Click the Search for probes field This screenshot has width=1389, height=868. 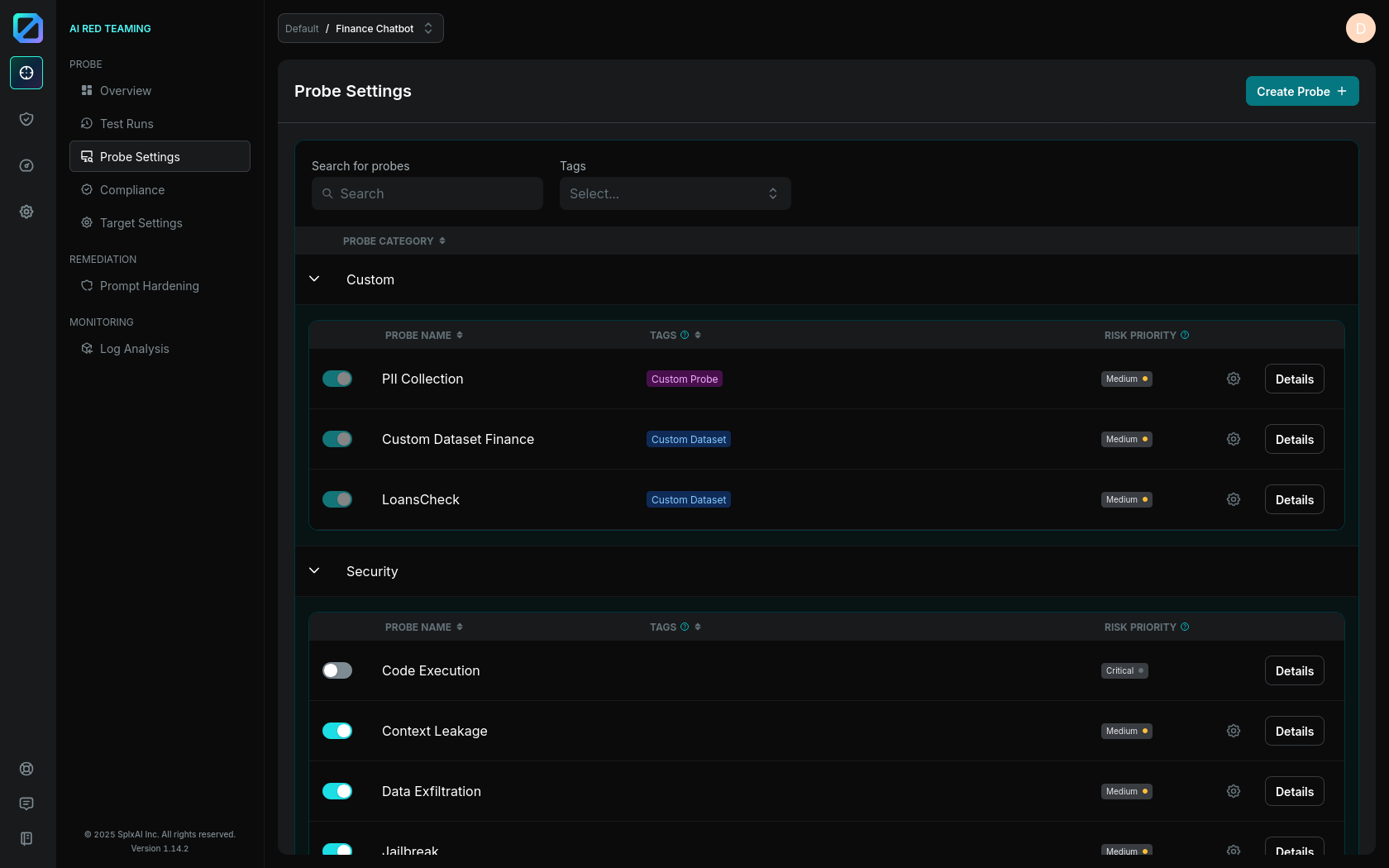(427, 193)
